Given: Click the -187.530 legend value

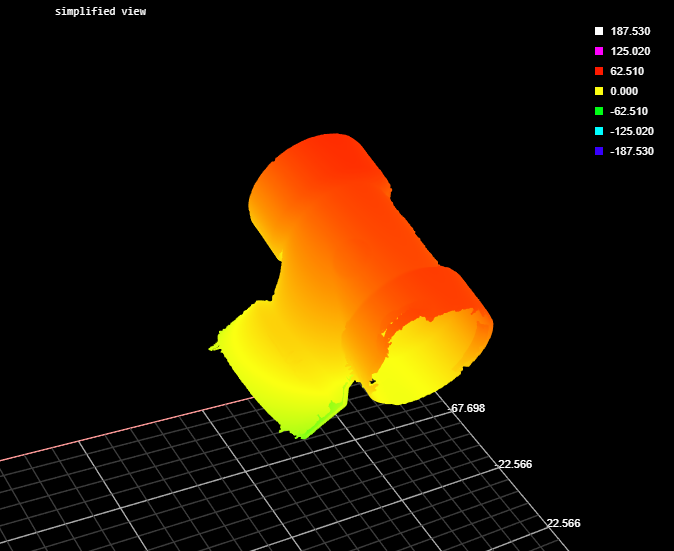Looking at the screenshot, I should point(632,151).
